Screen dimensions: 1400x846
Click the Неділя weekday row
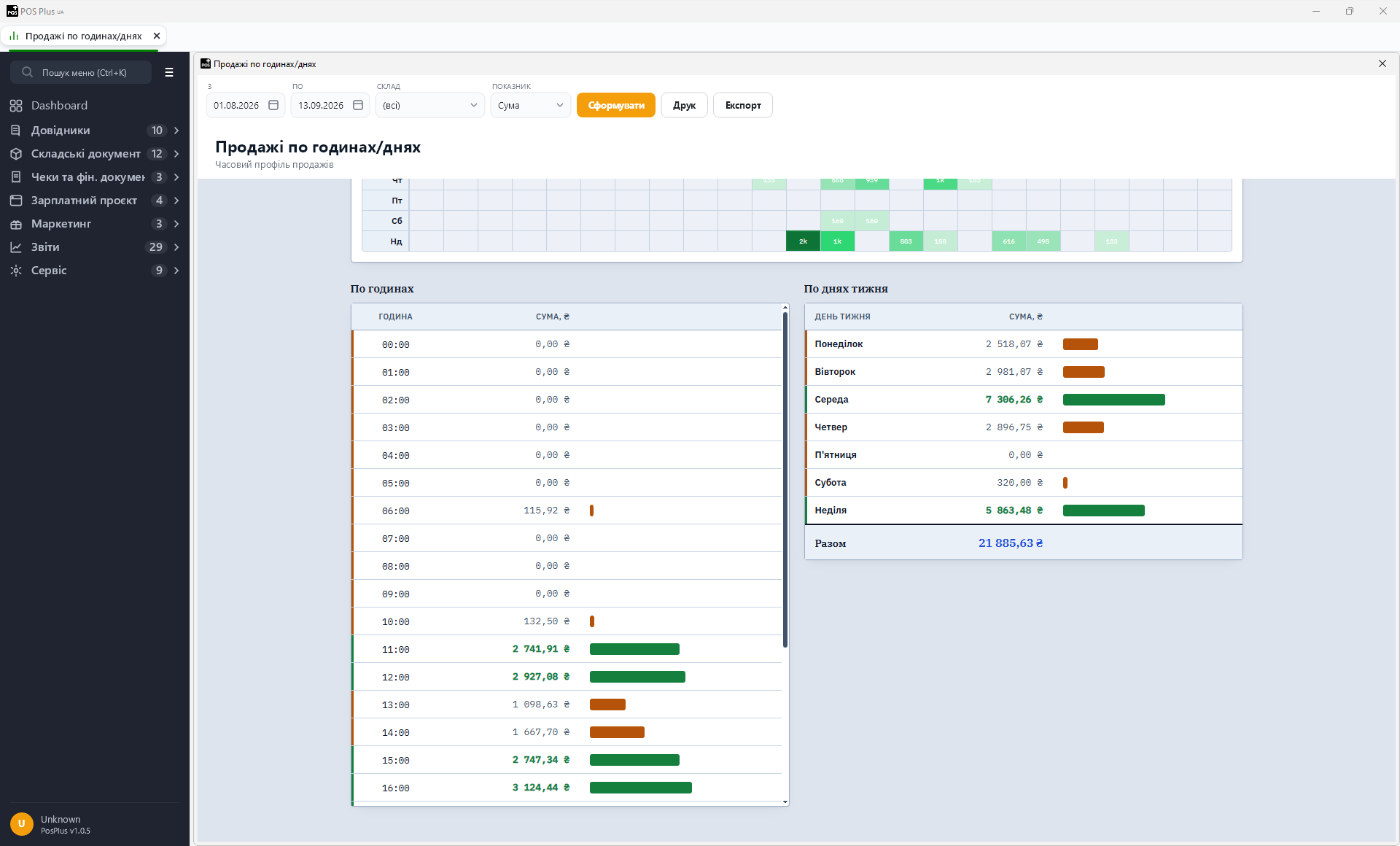tap(1024, 511)
